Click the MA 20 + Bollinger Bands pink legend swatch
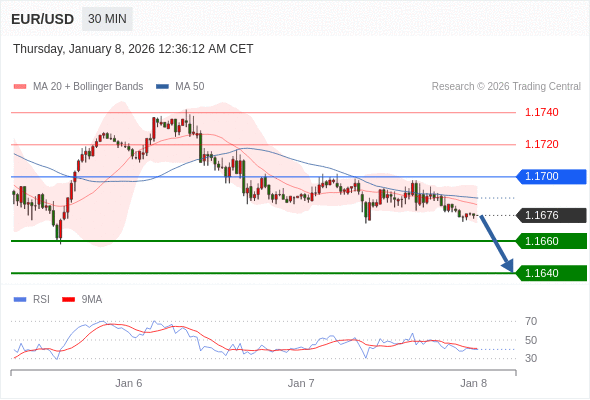Image resolution: width=590 pixels, height=400 pixels. pyautogui.click(x=20, y=87)
